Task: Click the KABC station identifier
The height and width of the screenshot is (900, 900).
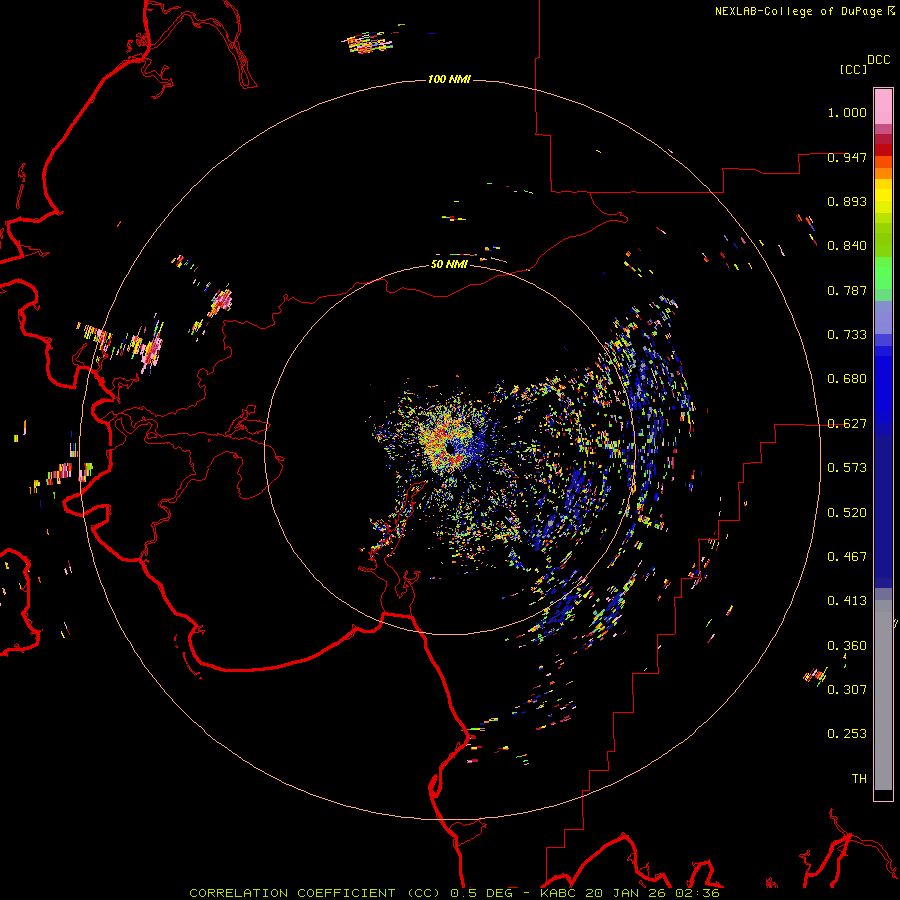Action: coord(557,893)
